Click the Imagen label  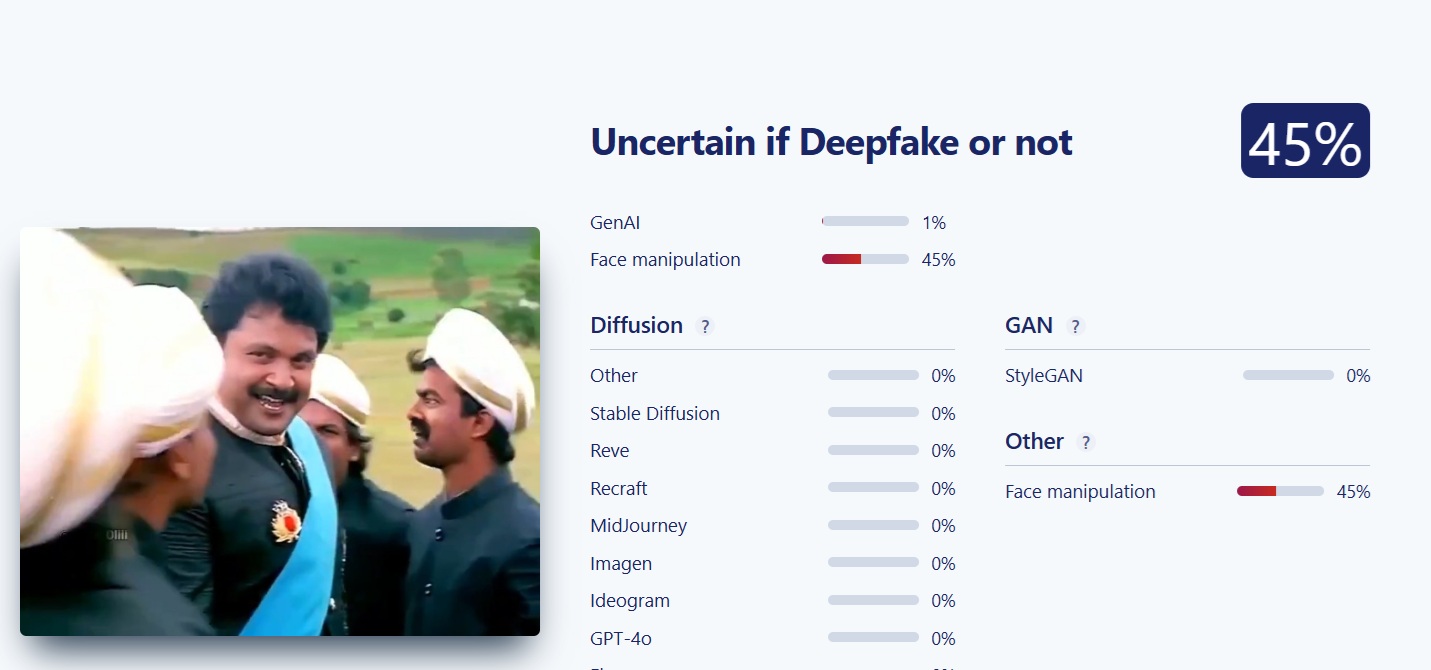(x=621, y=564)
